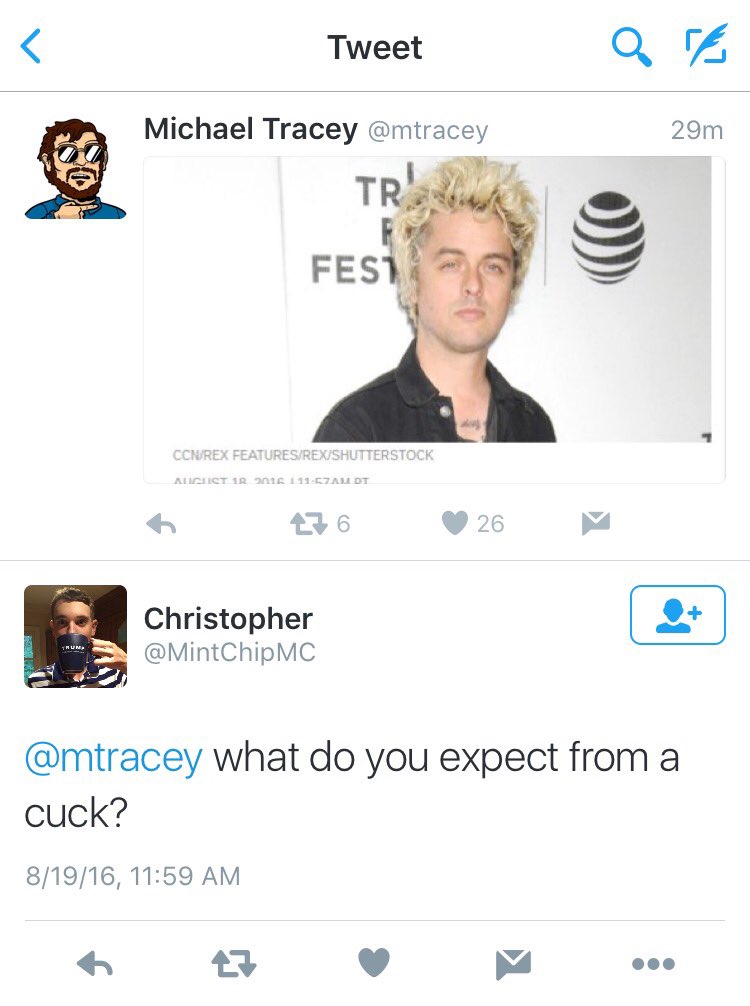Image resolution: width=750 pixels, height=1006 pixels.
Task: Open the @MintChipMC handle profile
Action: click(230, 652)
